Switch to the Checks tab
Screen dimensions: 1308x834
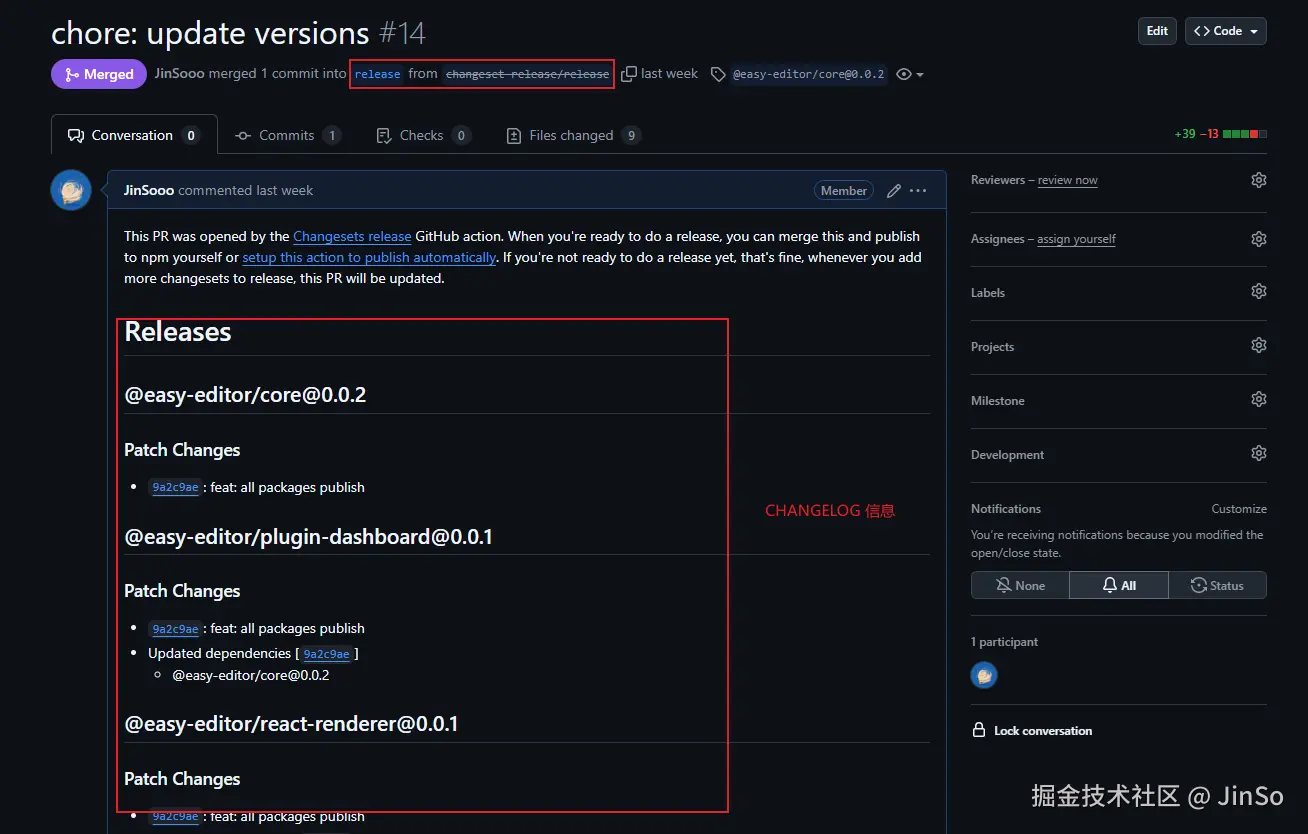click(x=423, y=135)
